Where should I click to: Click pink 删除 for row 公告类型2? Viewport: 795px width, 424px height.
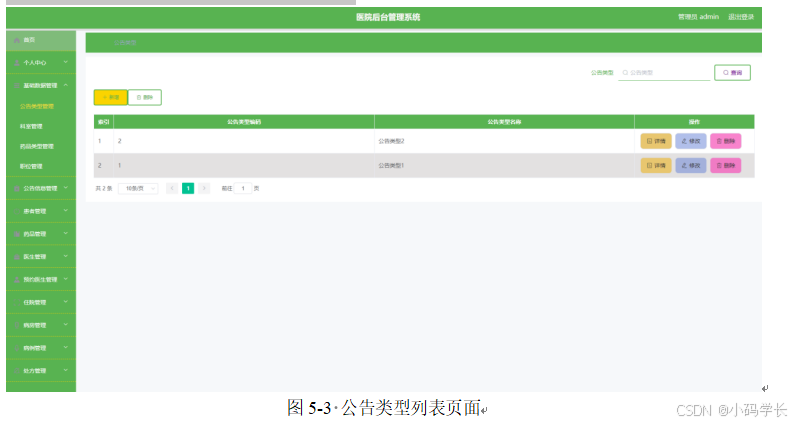(726, 141)
